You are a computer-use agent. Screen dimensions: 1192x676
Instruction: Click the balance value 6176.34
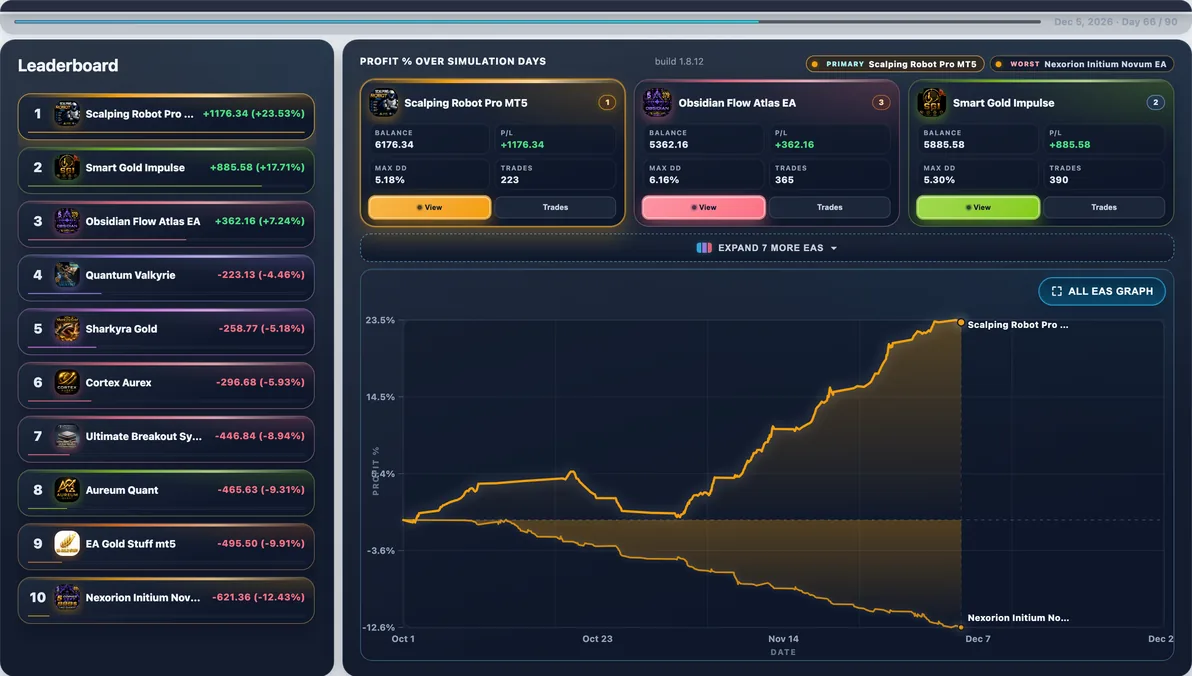point(394,144)
